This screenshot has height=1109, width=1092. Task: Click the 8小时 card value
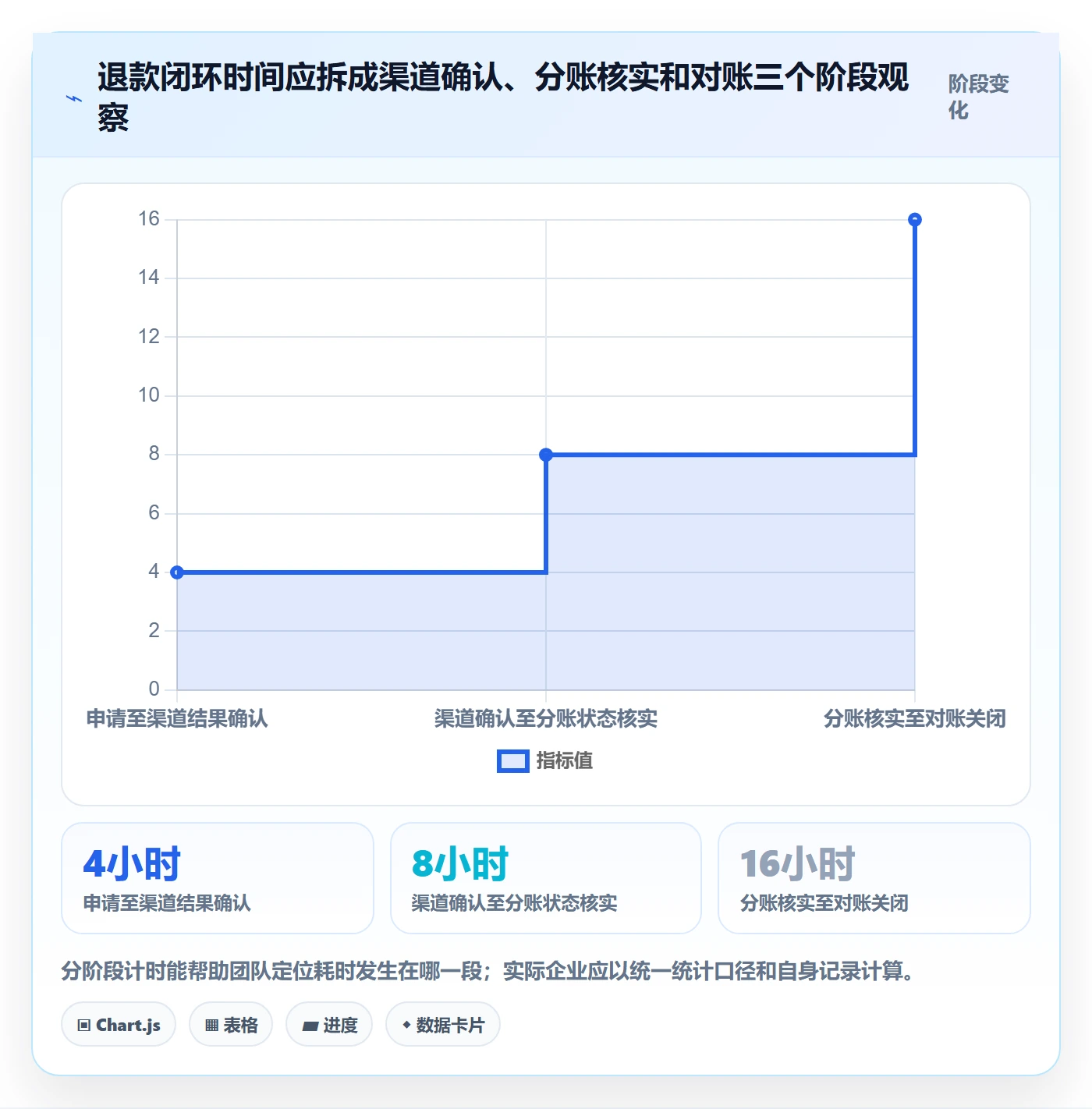460,863
